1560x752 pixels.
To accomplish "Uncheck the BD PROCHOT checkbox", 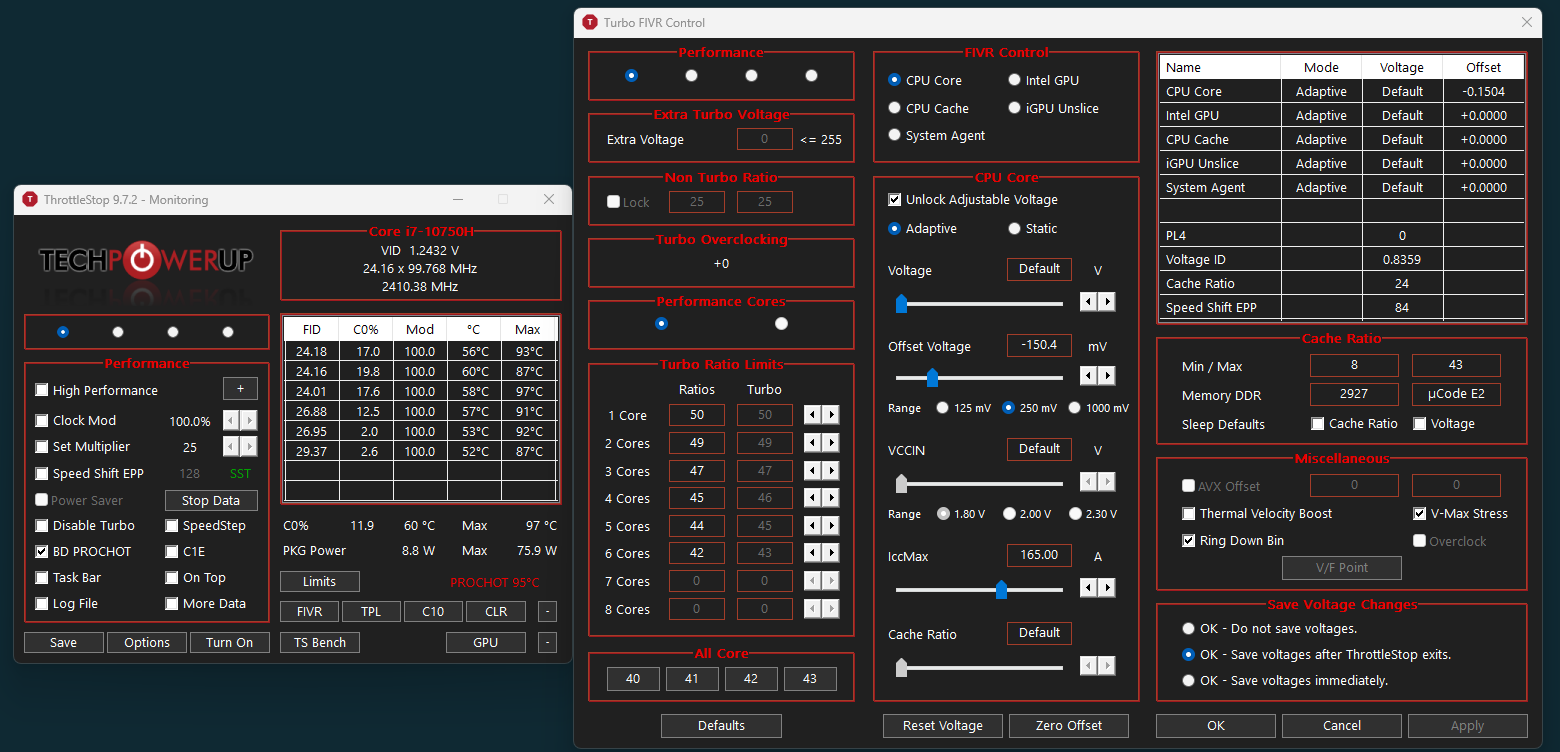I will (42, 551).
